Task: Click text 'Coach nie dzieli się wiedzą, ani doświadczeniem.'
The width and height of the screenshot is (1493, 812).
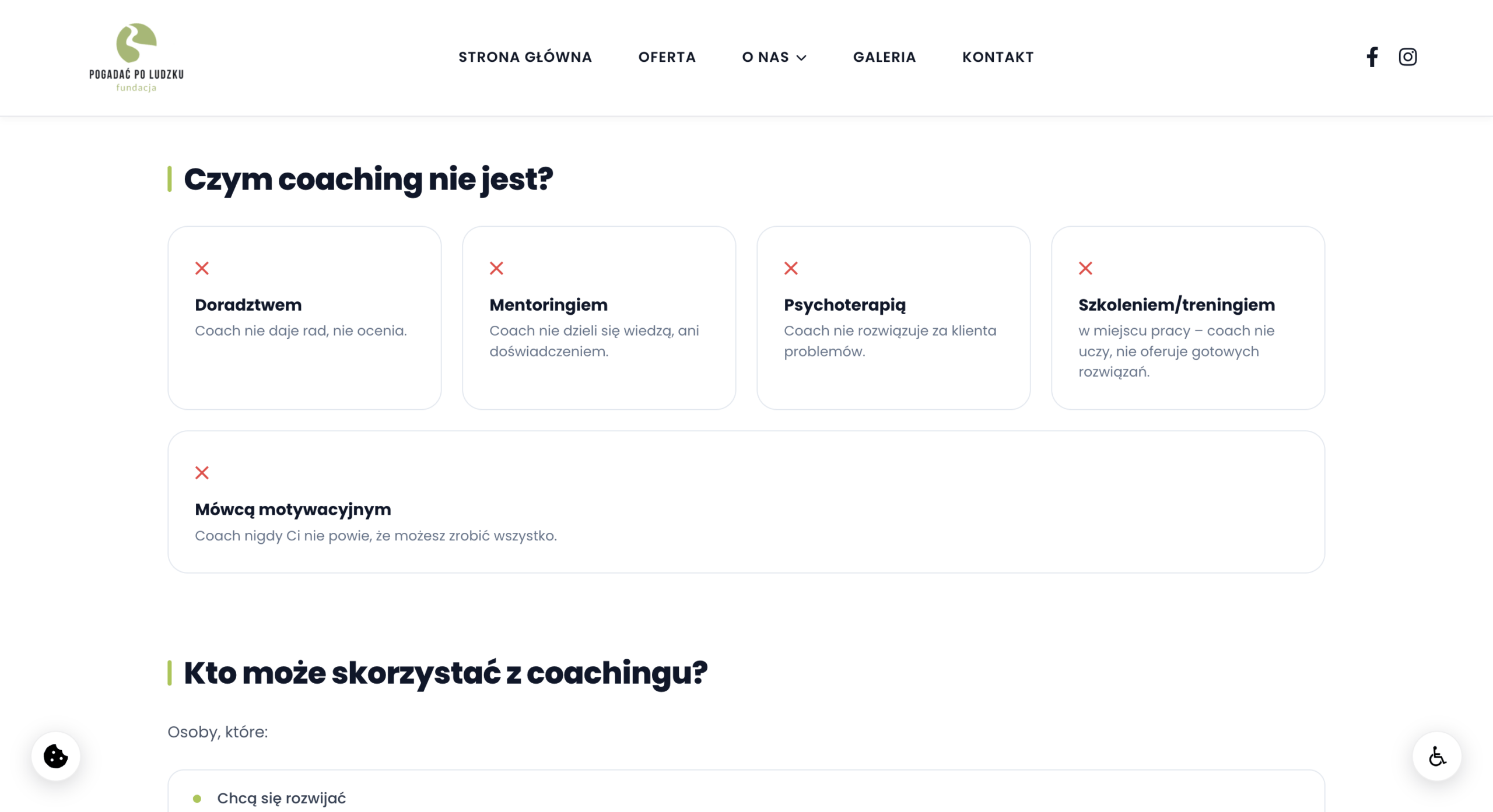Action: point(594,341)
